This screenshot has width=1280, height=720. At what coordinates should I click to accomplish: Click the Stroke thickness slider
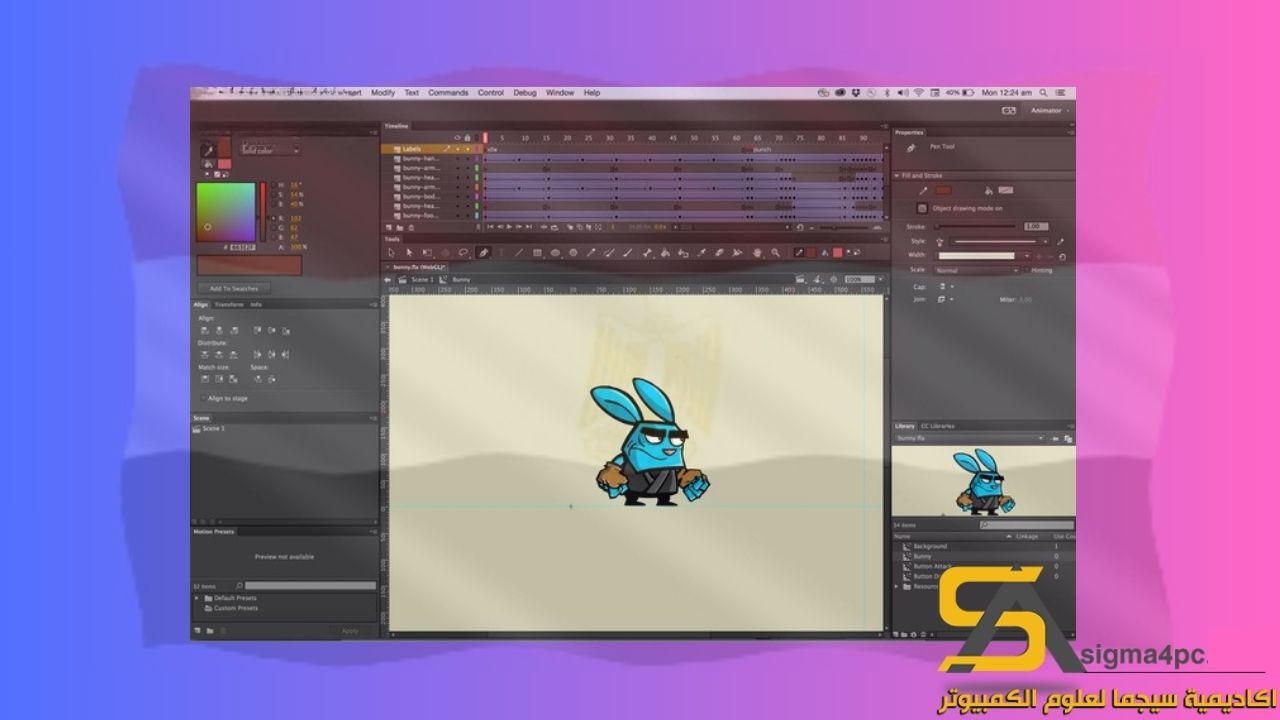[975, 227]
